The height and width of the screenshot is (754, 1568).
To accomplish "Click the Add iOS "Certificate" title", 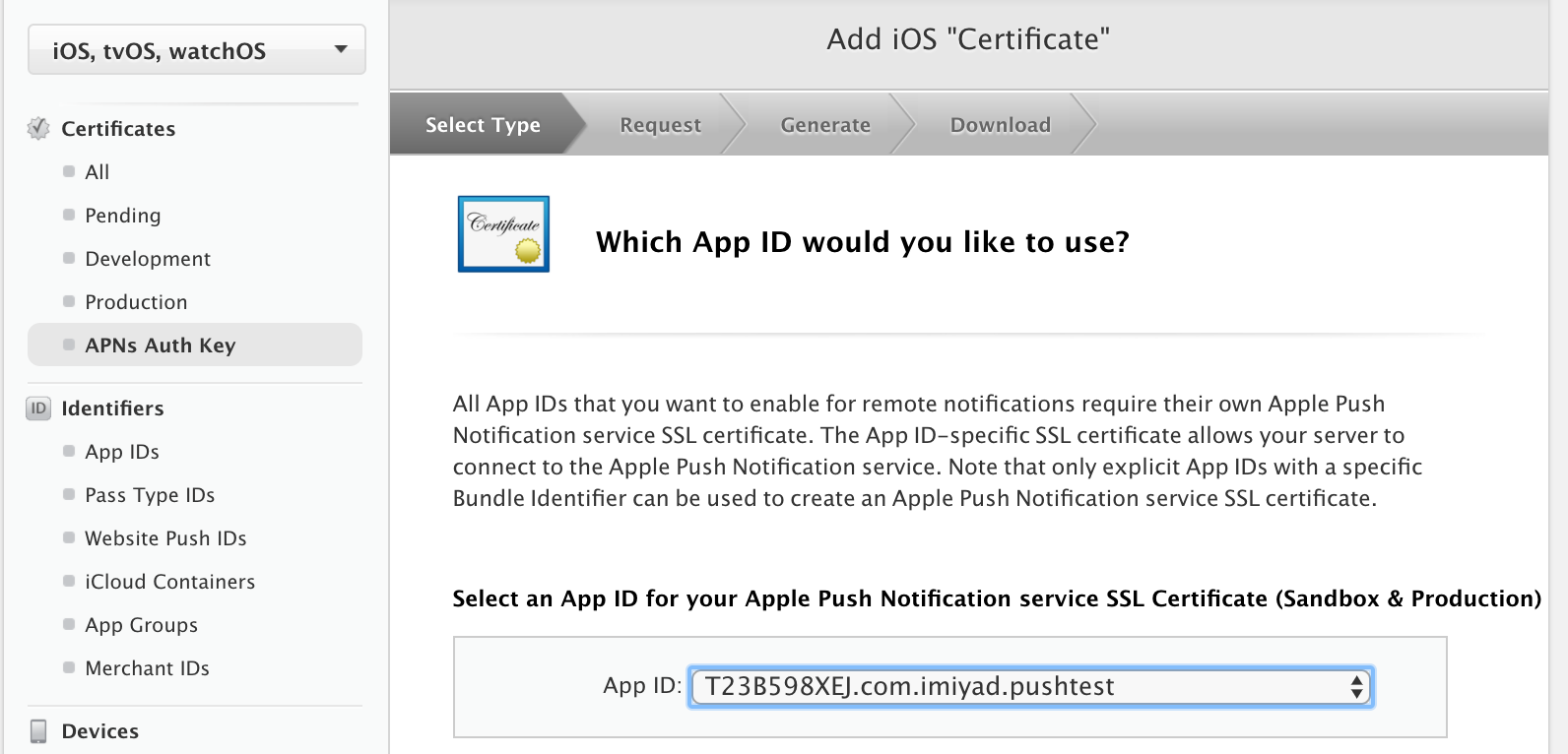I will click(x=968, y=39).
